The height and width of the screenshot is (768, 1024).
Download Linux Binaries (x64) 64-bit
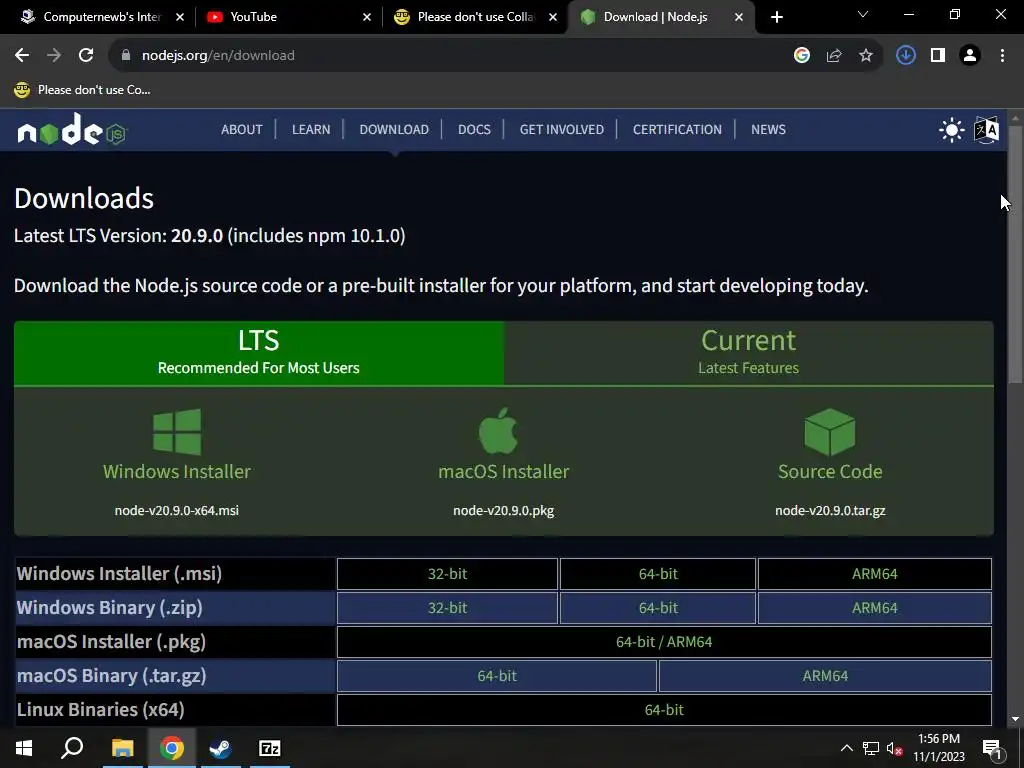[x=664, y=709]
